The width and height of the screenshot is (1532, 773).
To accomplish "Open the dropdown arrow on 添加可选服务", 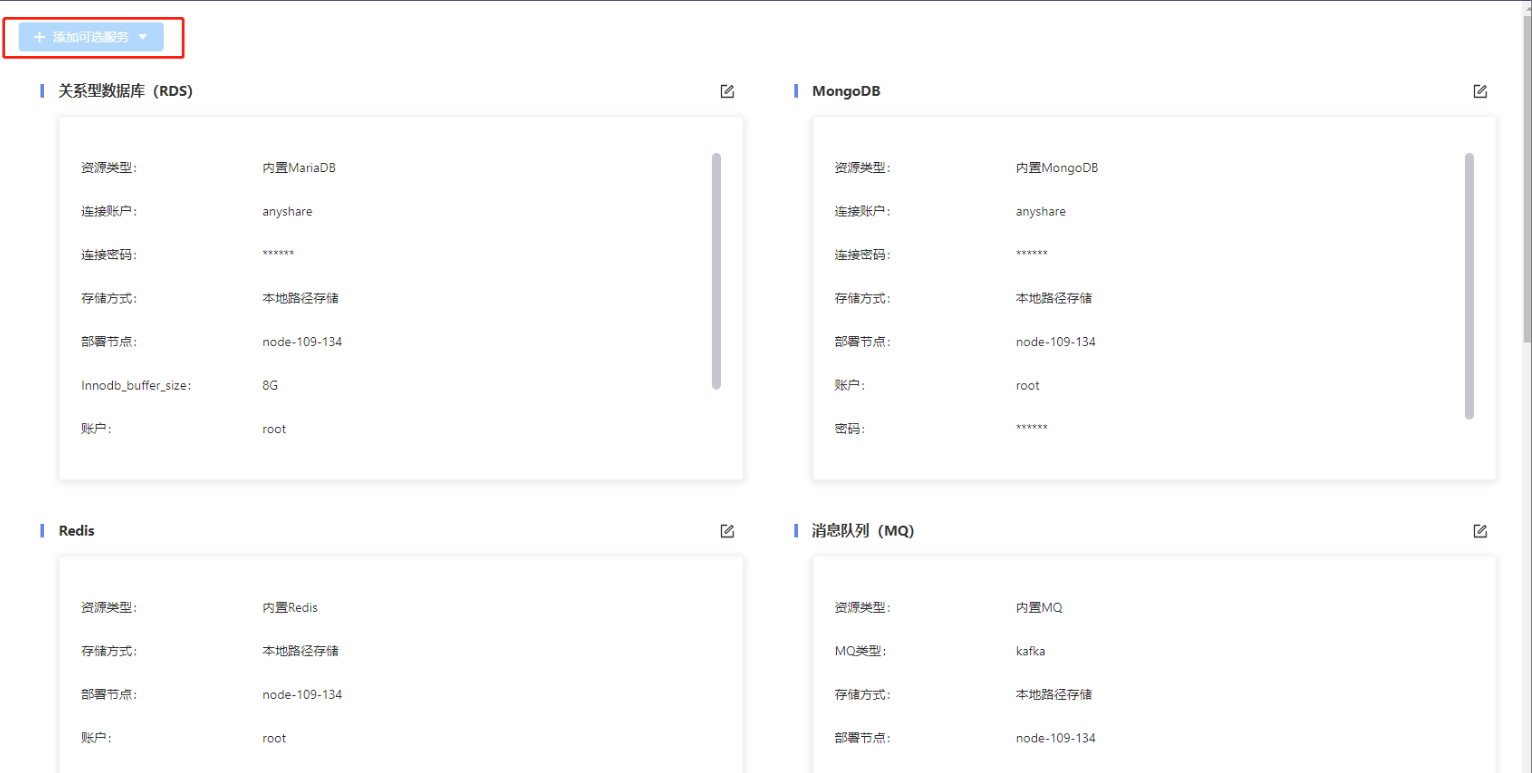I will tap(143, 37).
